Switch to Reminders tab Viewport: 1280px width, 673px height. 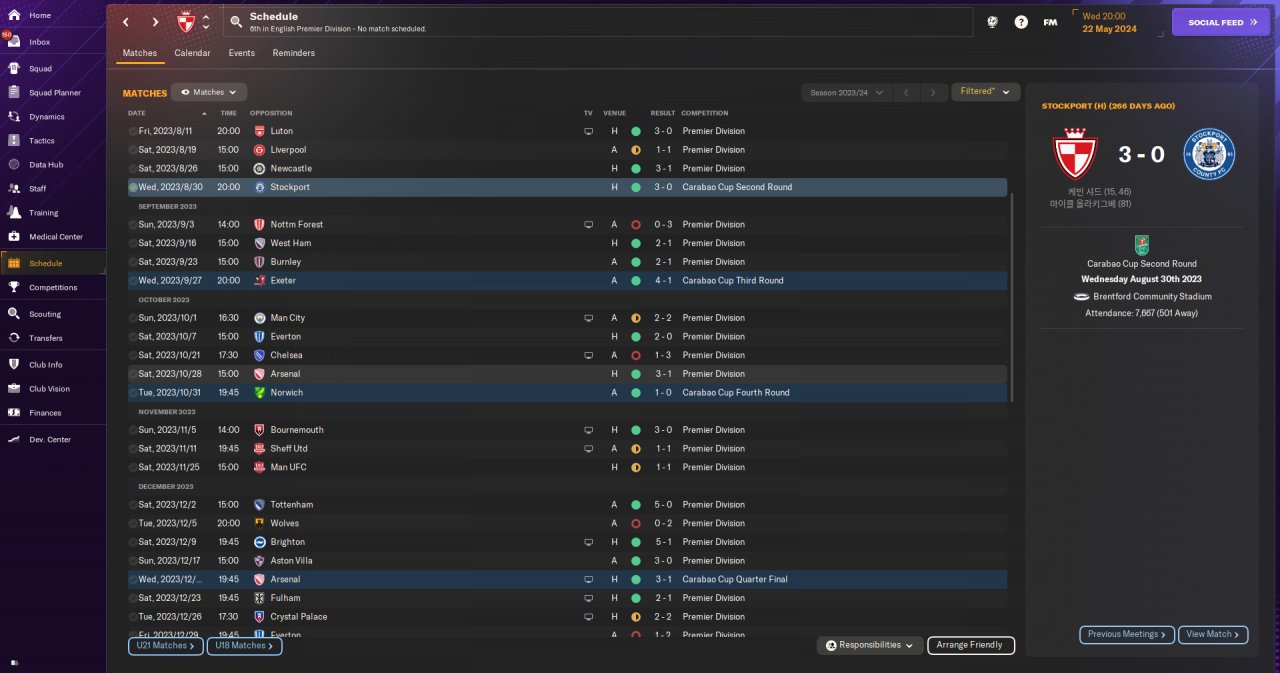293,53
